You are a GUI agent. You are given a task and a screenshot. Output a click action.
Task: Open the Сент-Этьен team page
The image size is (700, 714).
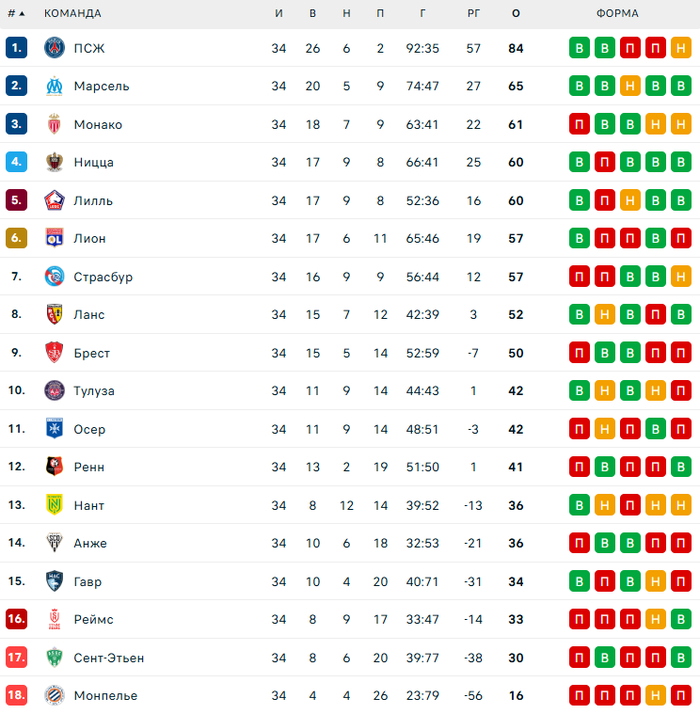108,657
